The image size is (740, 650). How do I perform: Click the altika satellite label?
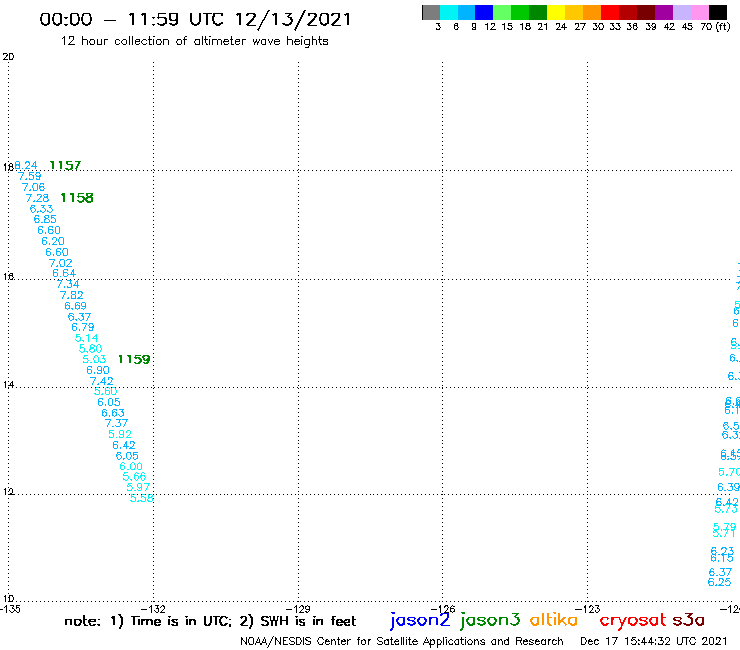pyautogui.click(x=553, y=620)
